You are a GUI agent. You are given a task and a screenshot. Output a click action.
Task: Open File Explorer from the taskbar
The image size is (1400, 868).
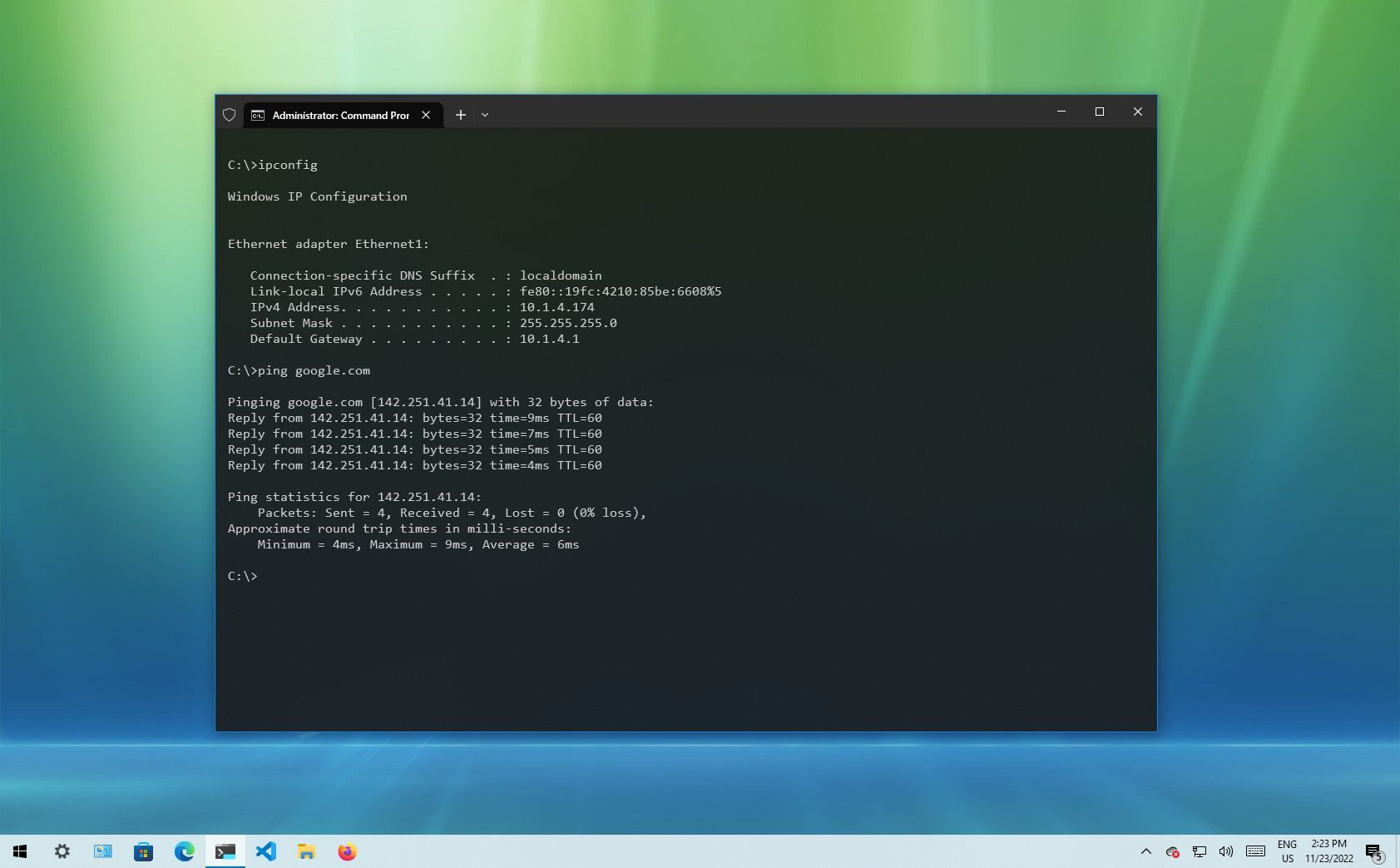tap(306, 851)
